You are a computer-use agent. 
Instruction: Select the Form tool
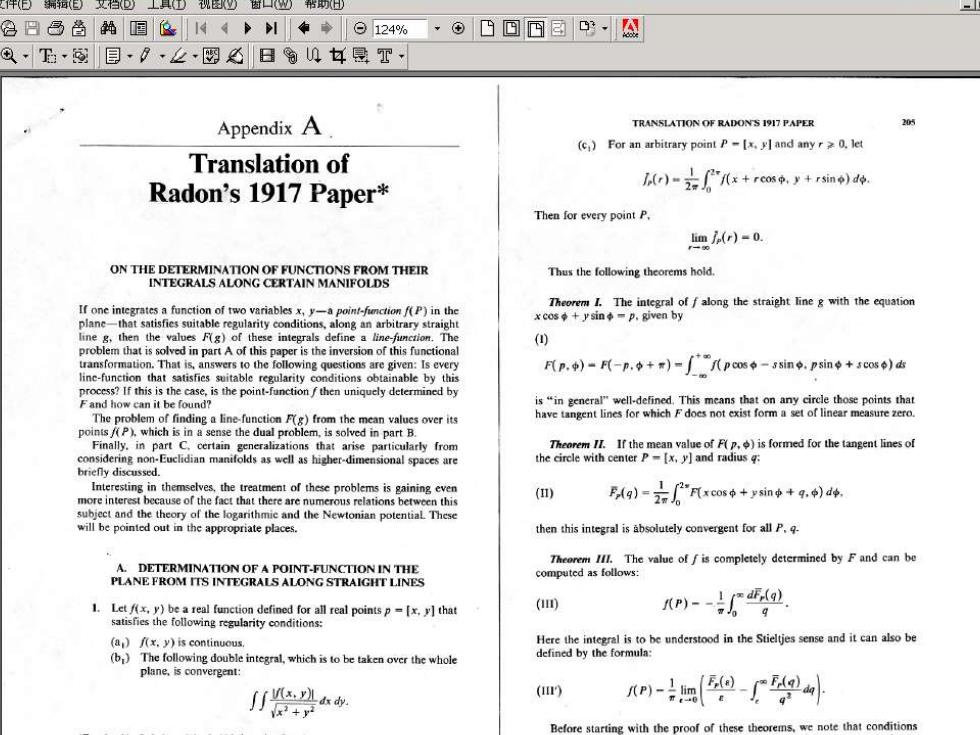[x=361, y=56]
